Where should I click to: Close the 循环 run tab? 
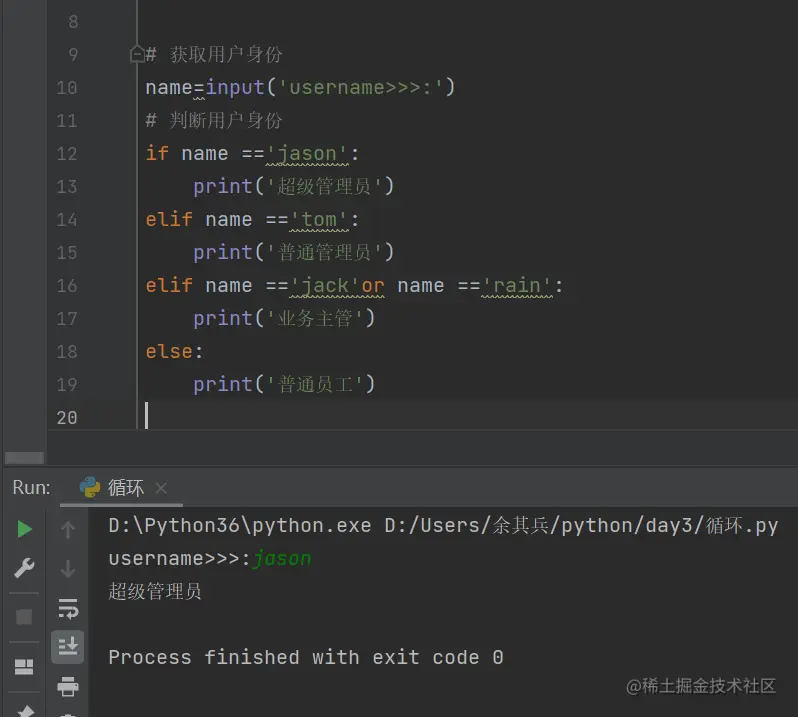(161, 489)
